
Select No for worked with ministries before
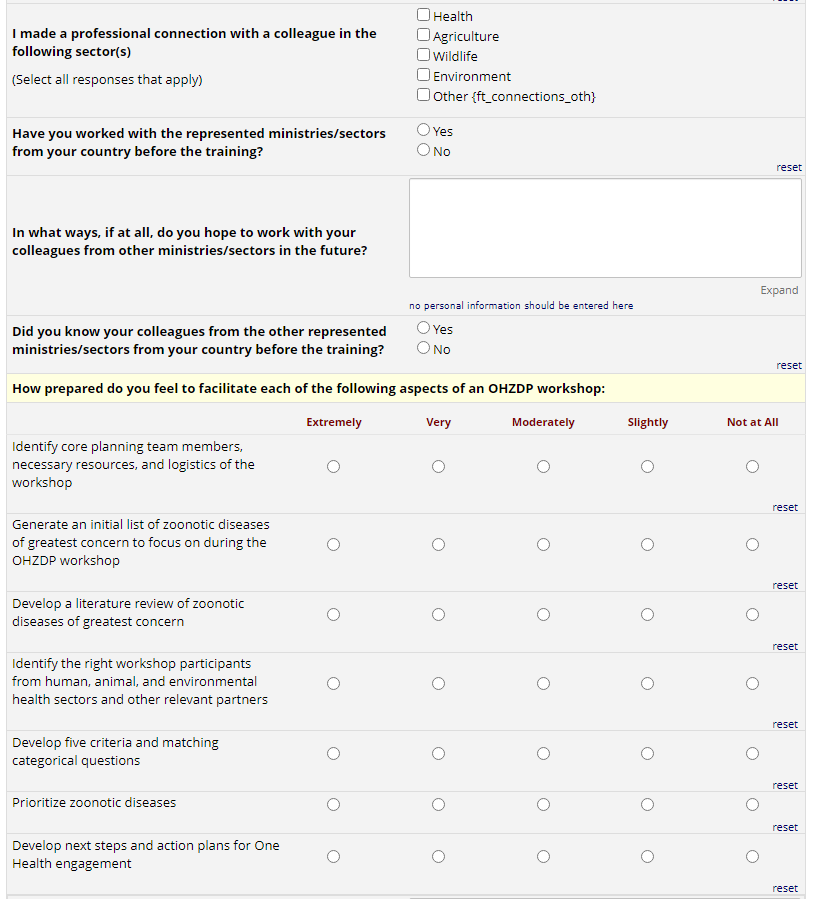pyautogui.click(x=424, y=151)
